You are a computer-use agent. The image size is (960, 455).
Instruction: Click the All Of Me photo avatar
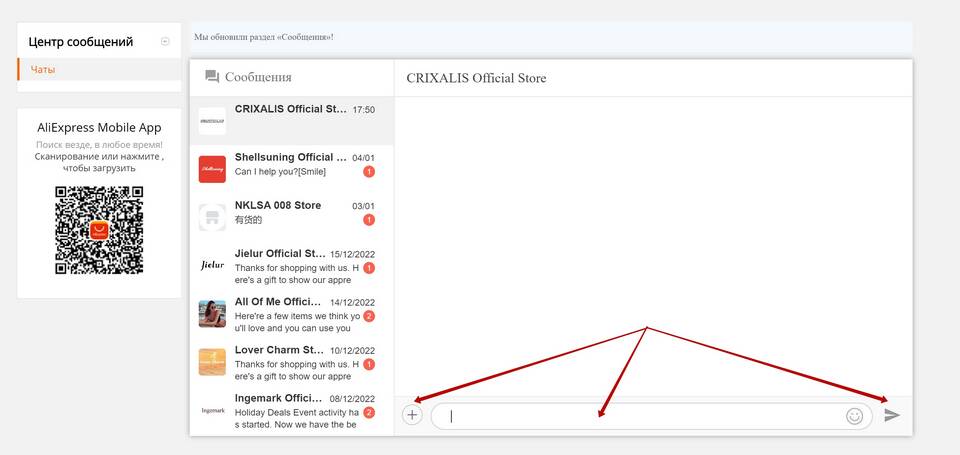tap(212, 314)
